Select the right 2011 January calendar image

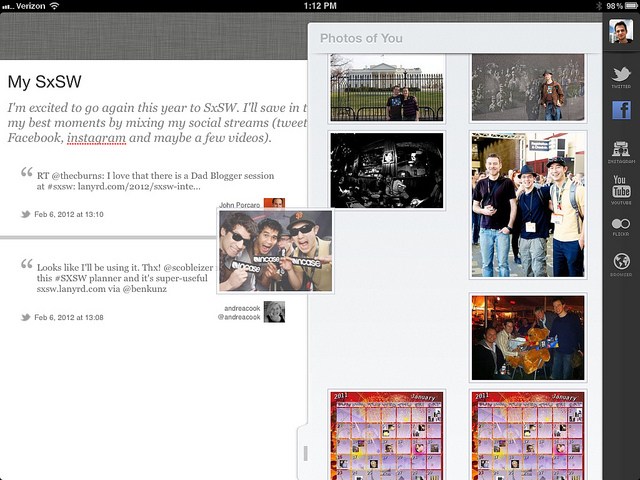[528, 435]
